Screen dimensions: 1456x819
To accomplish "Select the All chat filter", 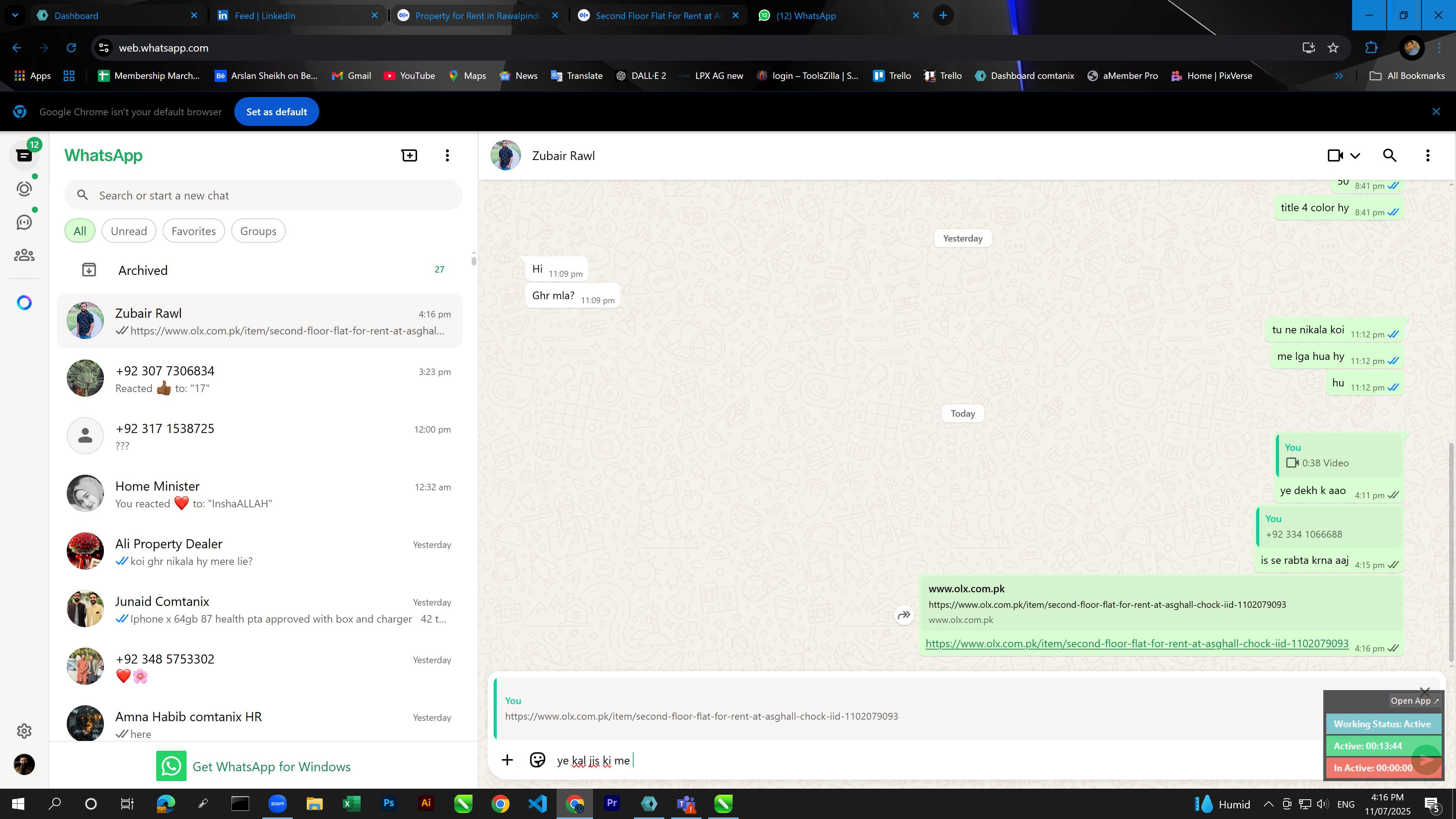I will click(x=80, y=231).
